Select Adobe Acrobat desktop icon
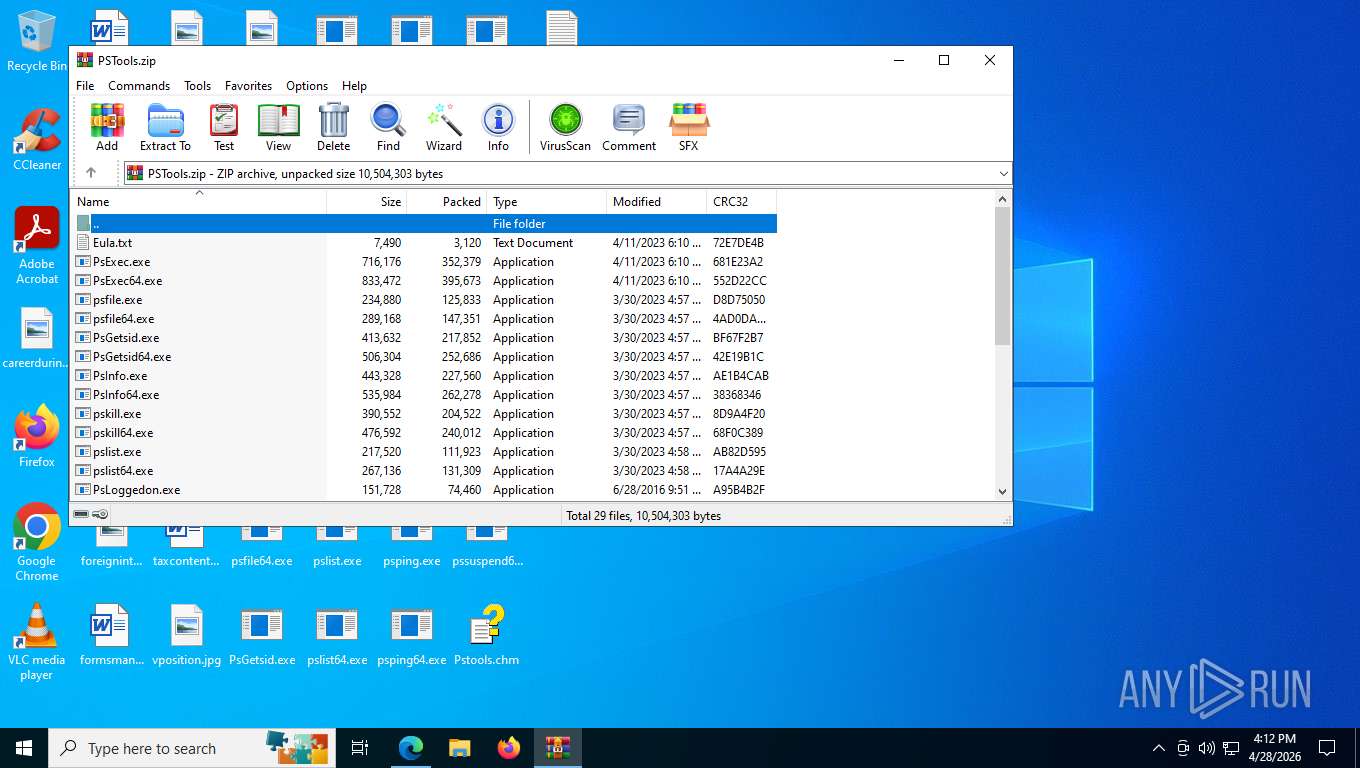1360x768 pixels. 37,246
